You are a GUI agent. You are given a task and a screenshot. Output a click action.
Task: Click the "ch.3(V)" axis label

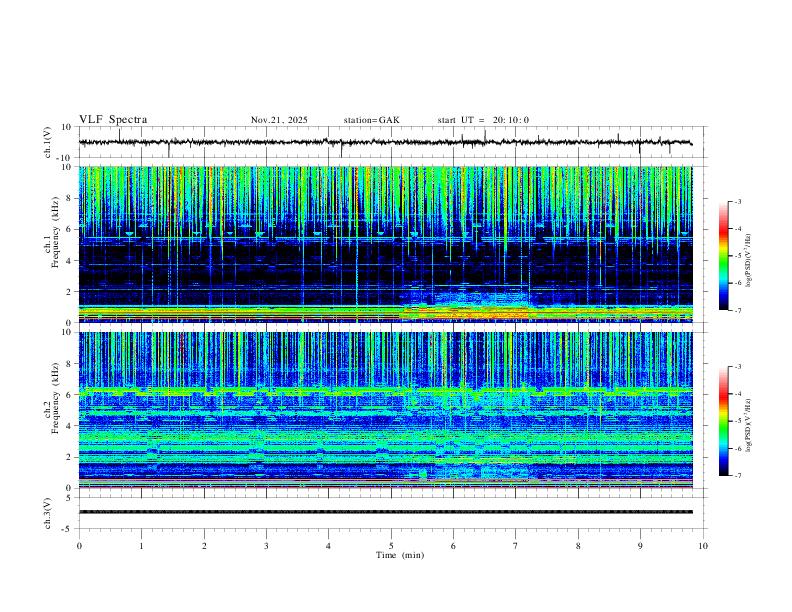pyautogui.click(x=48, y=513)
